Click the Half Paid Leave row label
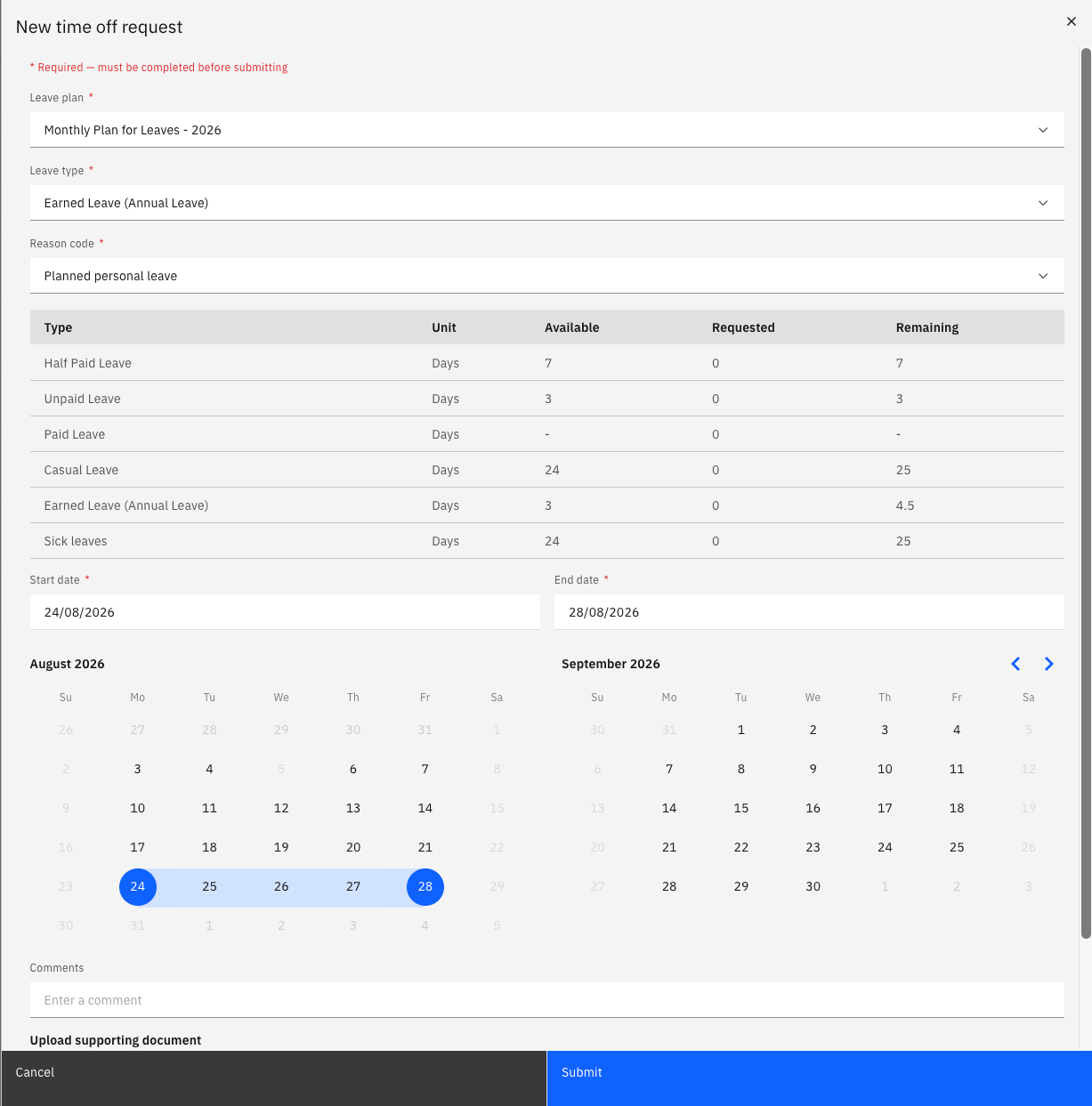1092x1106 pixels. 88,363
